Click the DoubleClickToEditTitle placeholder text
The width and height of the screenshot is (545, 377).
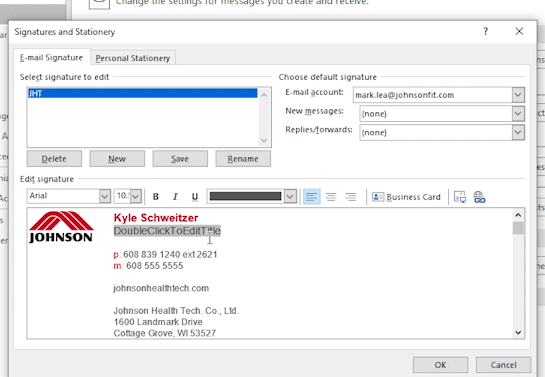pos(167,231)
